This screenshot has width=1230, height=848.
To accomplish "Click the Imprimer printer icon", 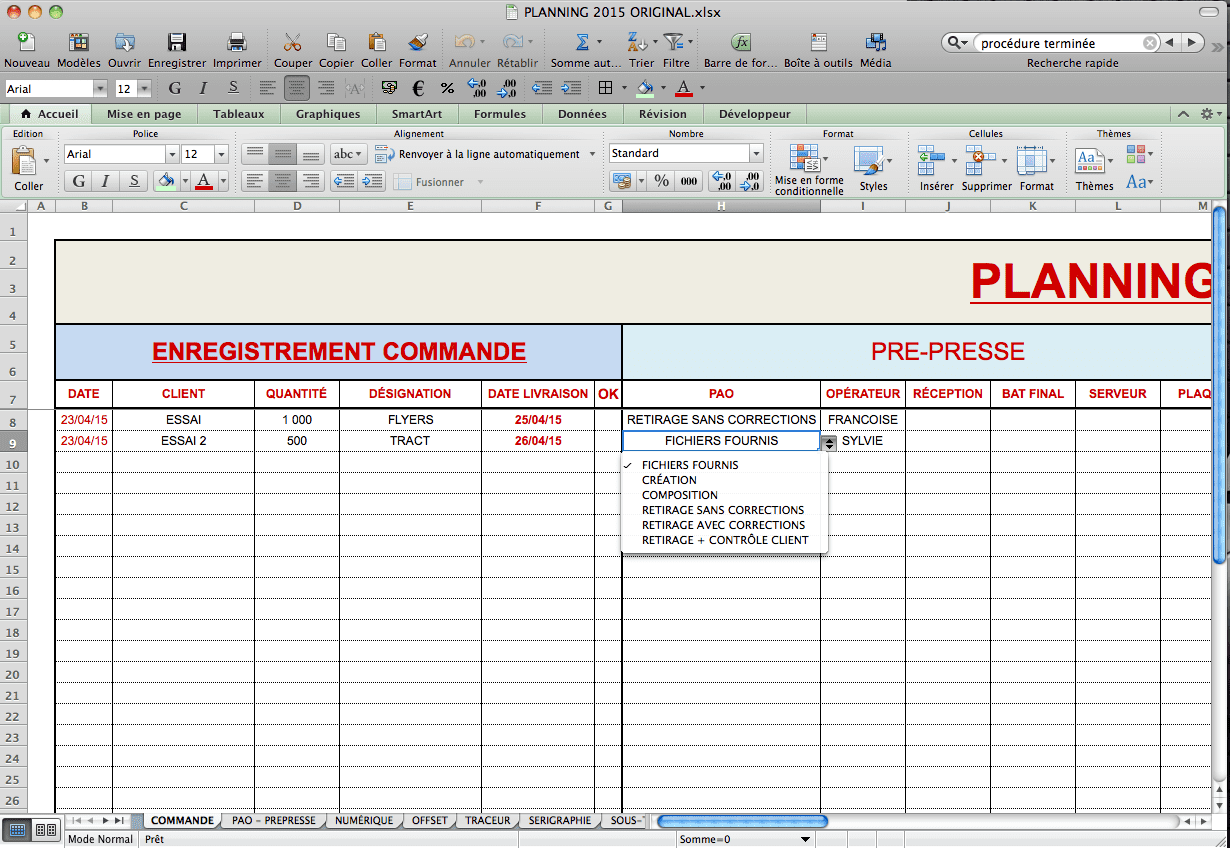I will pos(237,43).
